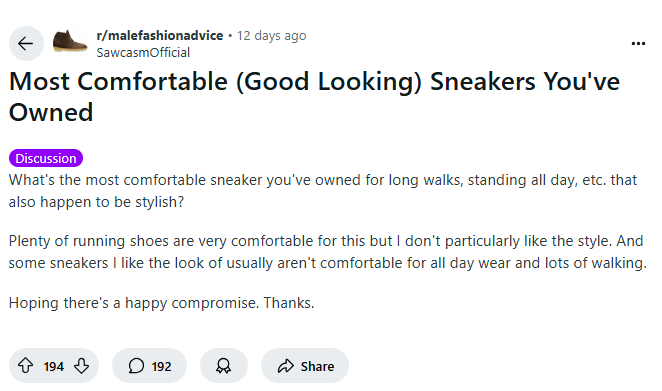Click the word 'Owned' in the title

click(51, 112)
